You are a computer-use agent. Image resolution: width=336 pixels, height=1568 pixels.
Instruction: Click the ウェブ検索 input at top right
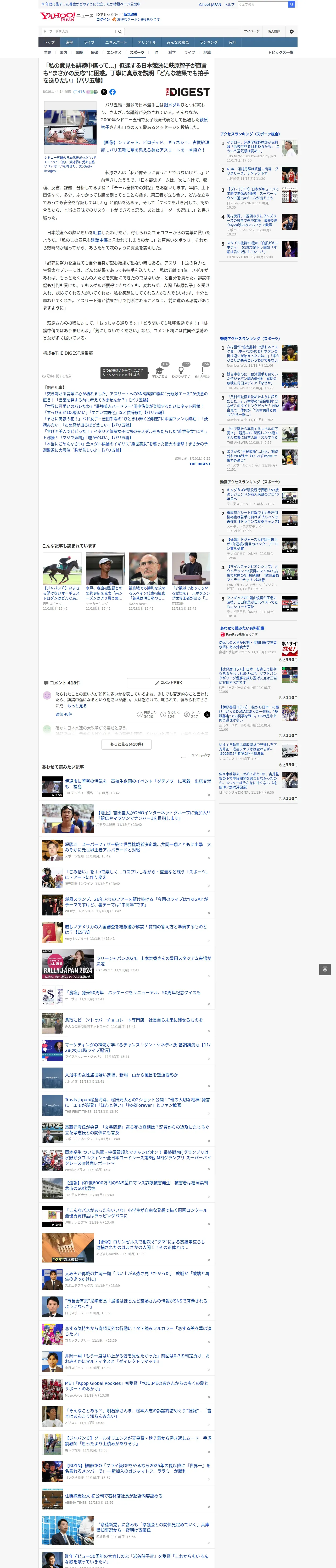262,4
